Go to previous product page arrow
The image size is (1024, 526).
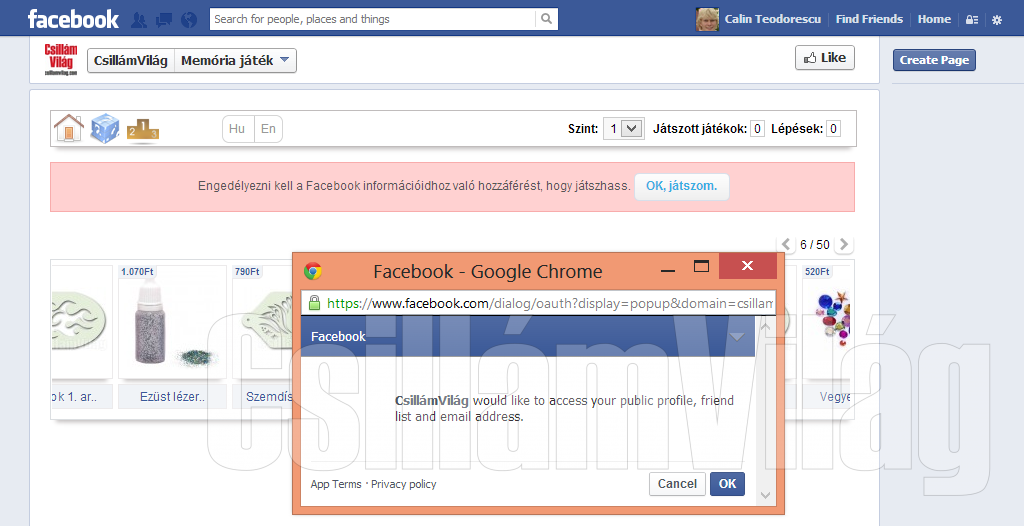[786, 244]
